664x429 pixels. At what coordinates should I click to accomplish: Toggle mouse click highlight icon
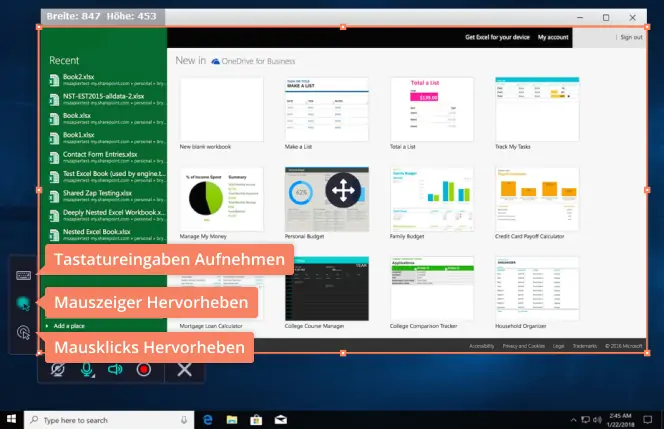23,332
